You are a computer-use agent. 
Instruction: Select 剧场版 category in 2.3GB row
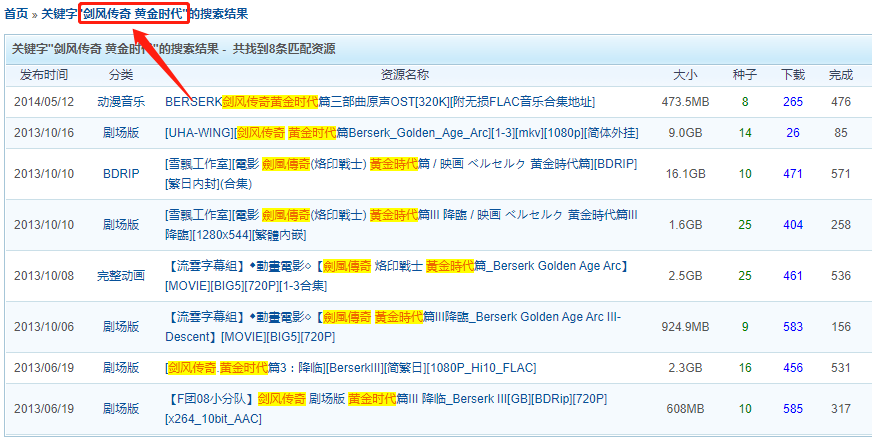pyautogui.click(x=121, y=368)
